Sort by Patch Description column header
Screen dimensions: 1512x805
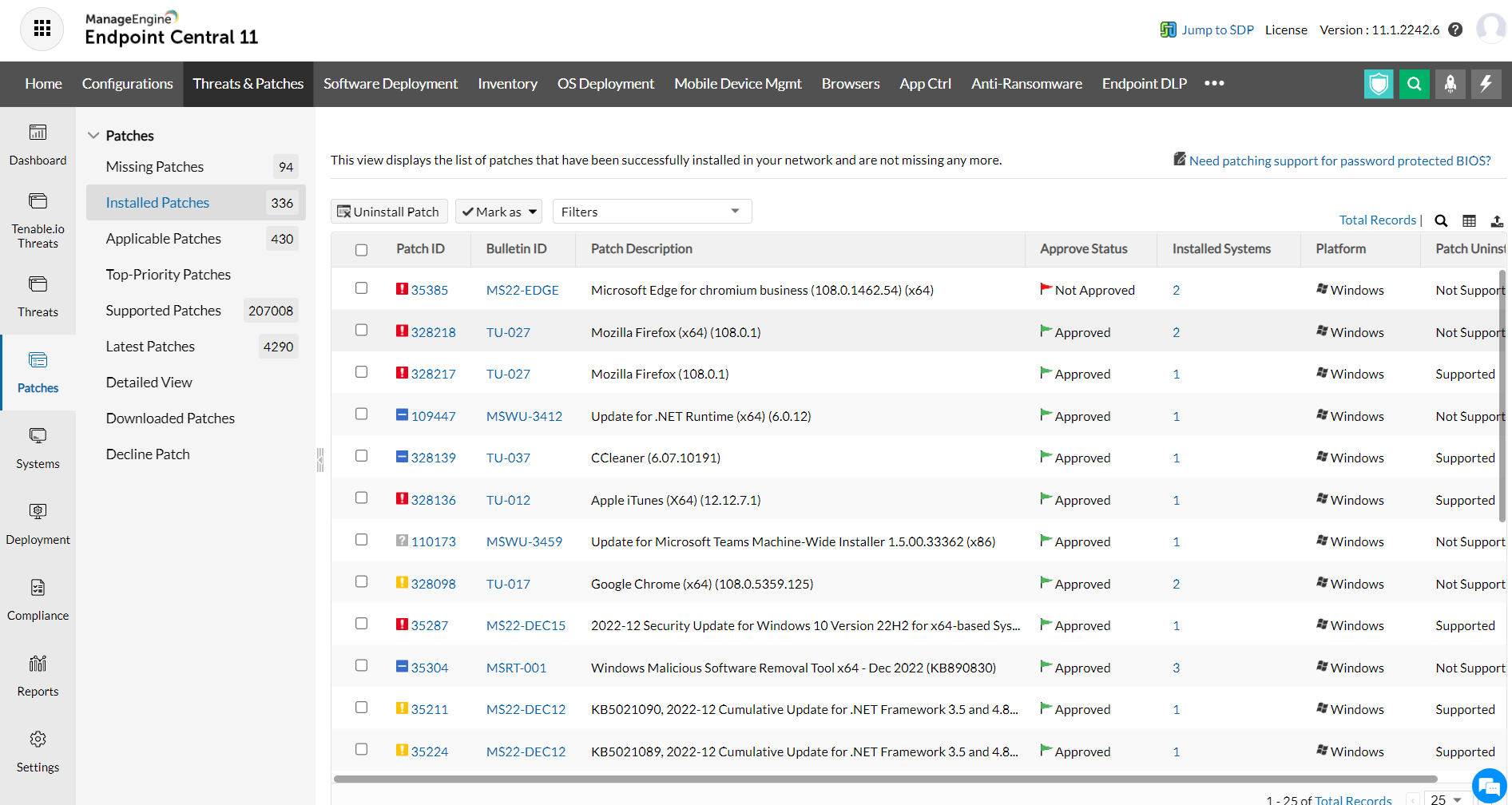641,249
